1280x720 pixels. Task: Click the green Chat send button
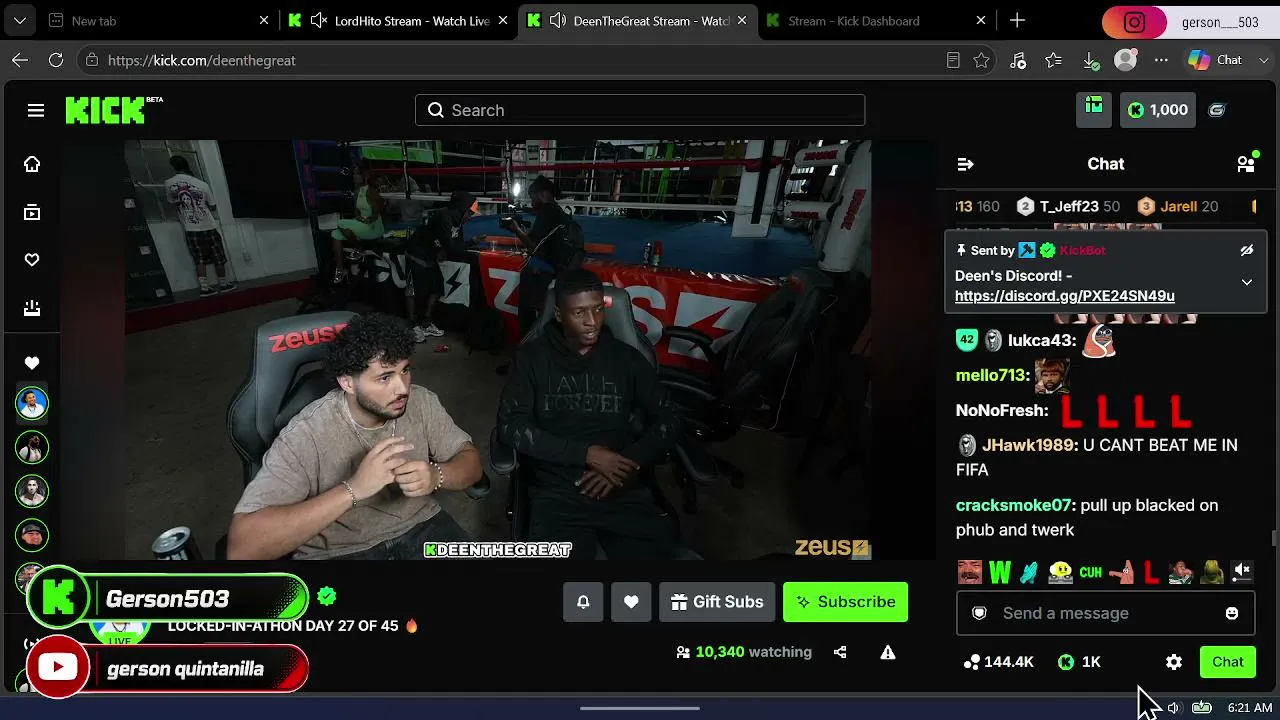[x=1228, y=662]
